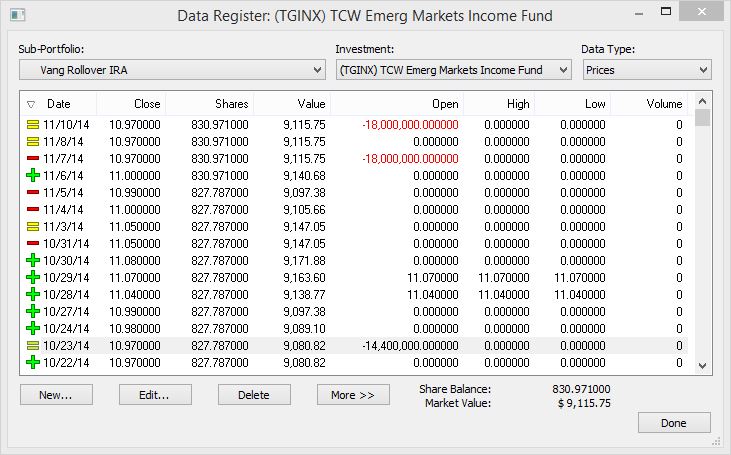The image size is (731, 455).
Task: Click the red minus icon for 10/31/14
Action: coord(33,243)
